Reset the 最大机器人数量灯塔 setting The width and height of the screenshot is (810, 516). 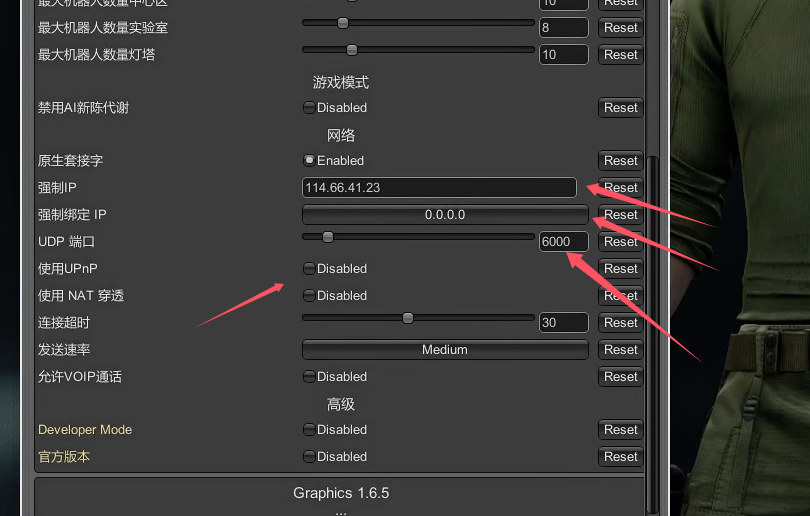pos(620,55)
